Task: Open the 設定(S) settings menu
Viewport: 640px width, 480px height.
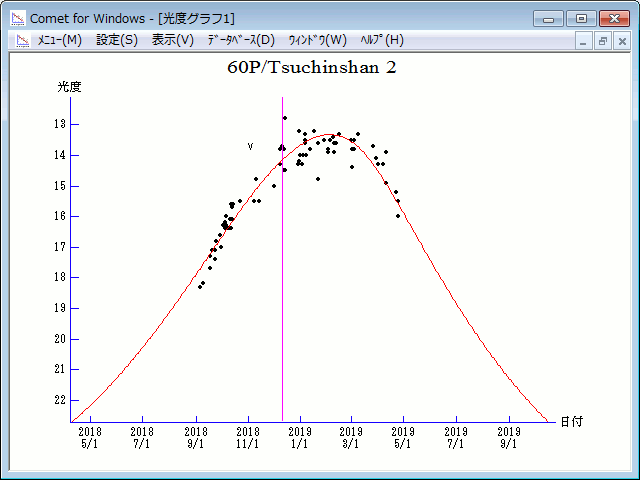Action: click(x=117, y=40)
